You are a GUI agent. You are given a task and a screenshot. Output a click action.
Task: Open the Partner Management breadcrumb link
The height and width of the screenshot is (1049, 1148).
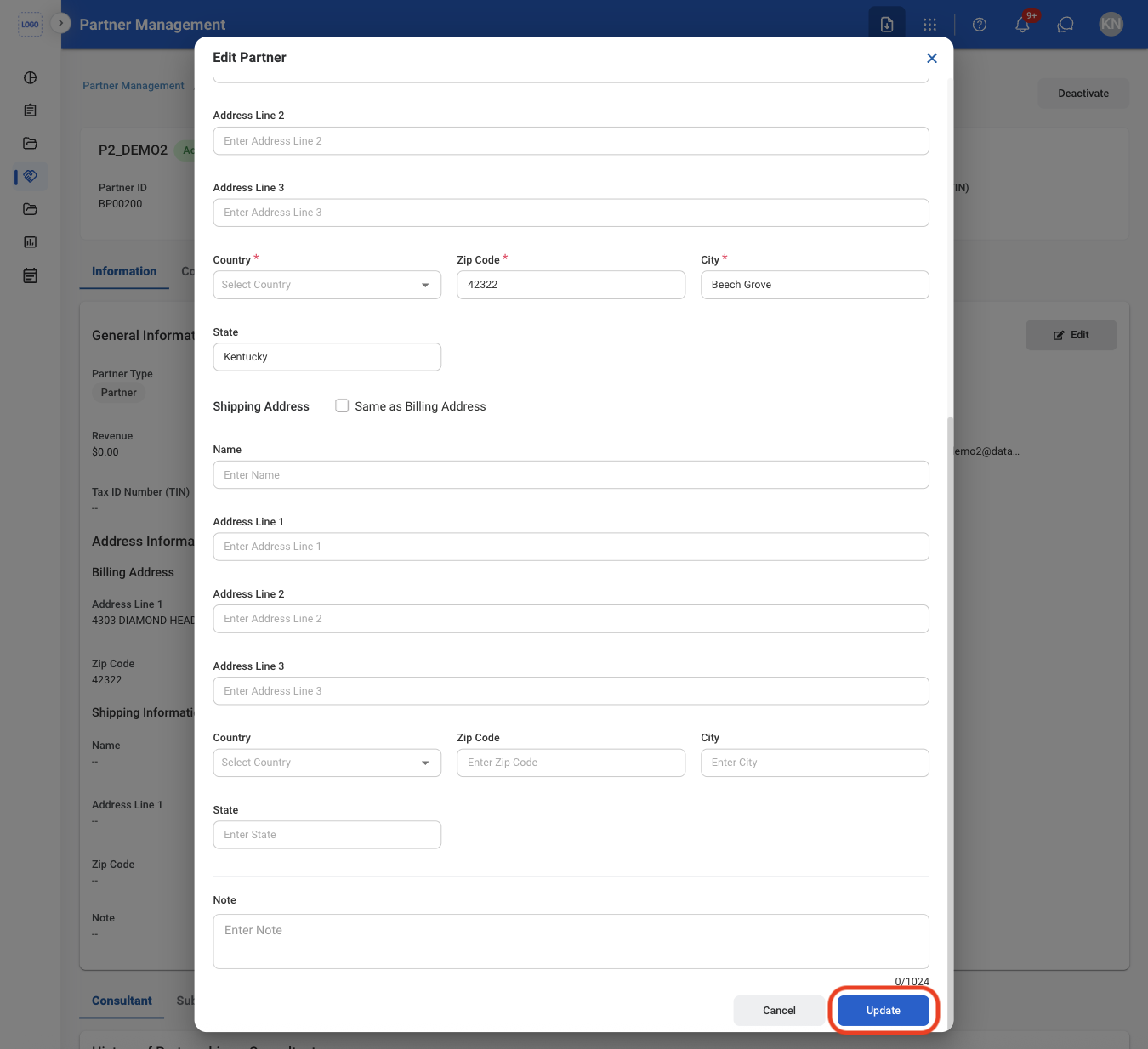(134, 86)
